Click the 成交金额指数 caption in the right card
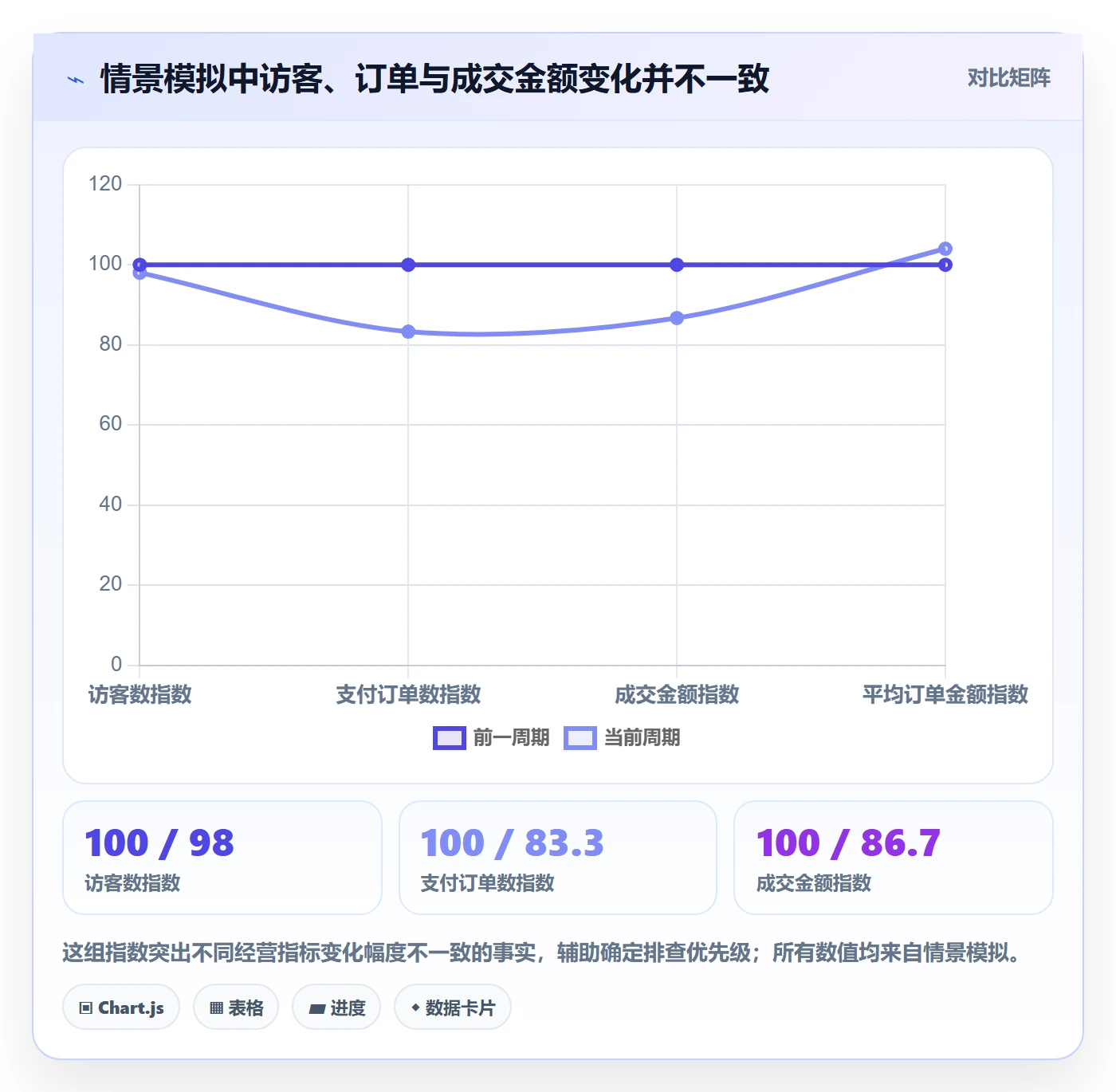 tap(813, 883)
